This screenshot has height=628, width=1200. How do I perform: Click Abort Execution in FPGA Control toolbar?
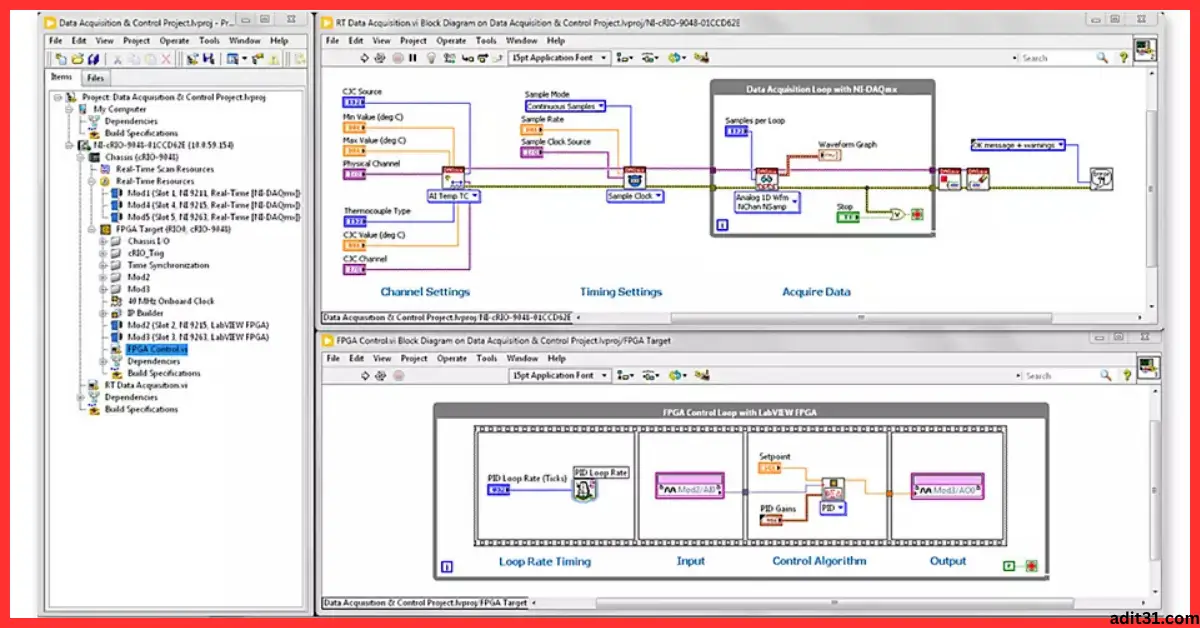[398, 376]
